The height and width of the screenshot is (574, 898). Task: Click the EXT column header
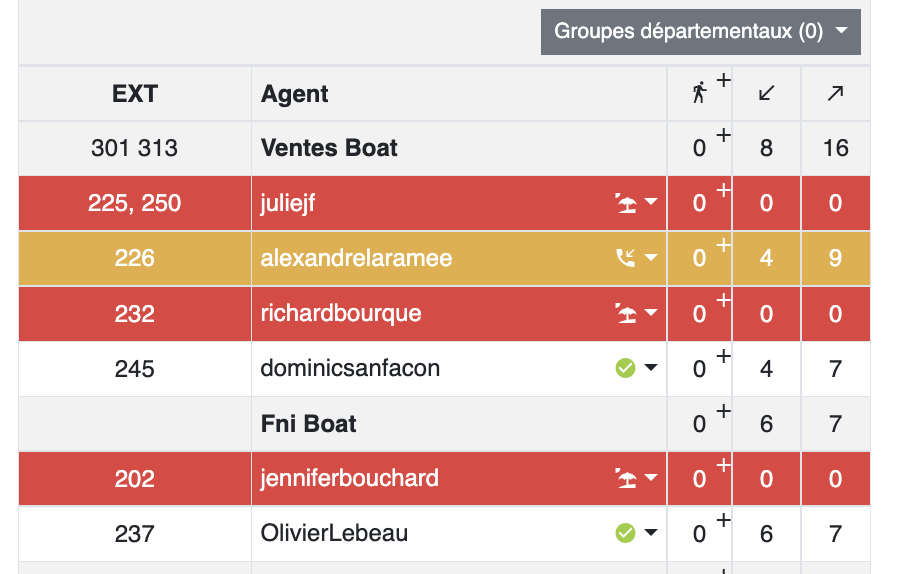[135, 94]
